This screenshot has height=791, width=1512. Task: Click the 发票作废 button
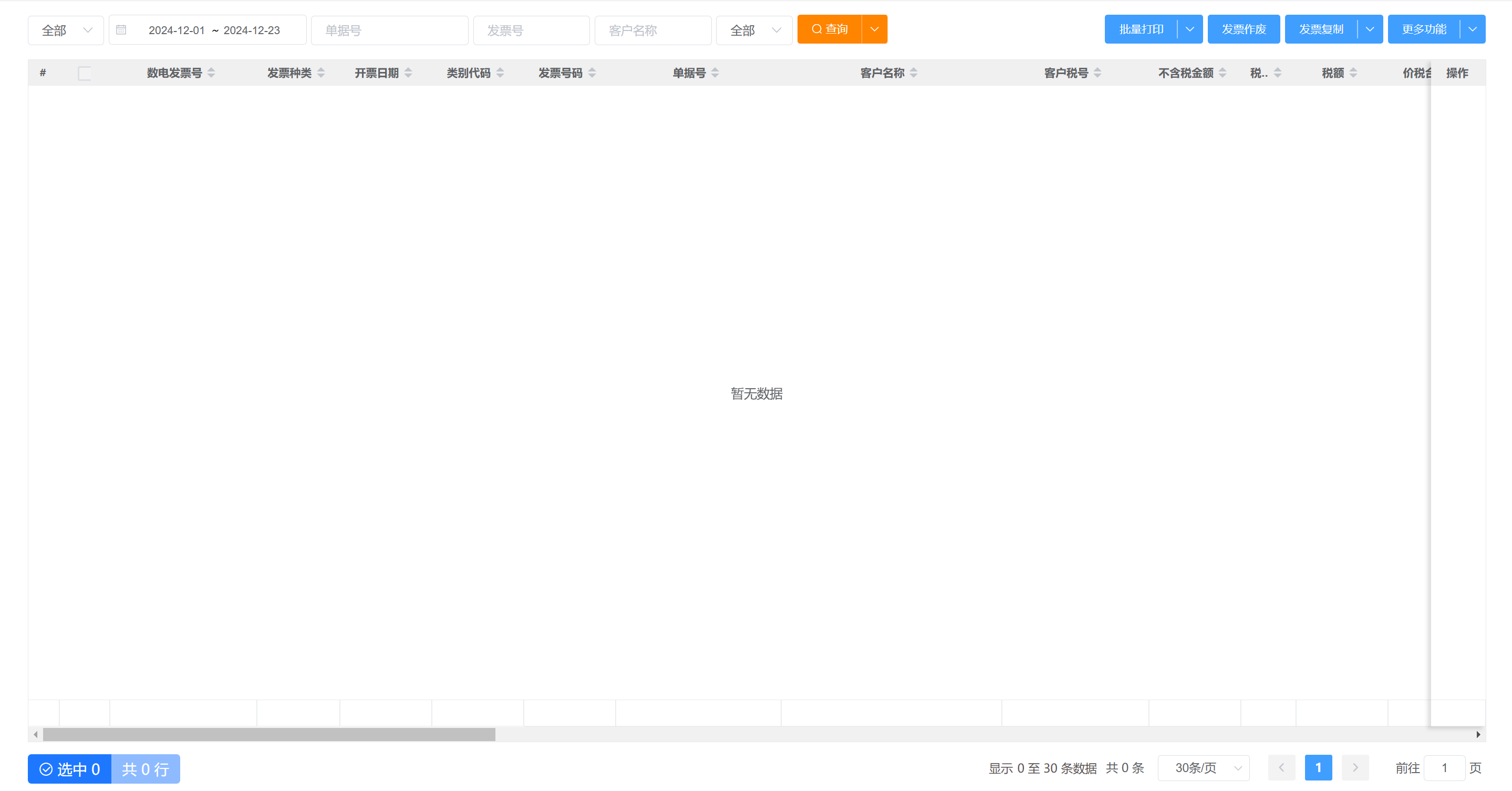tap(1244, 29)
